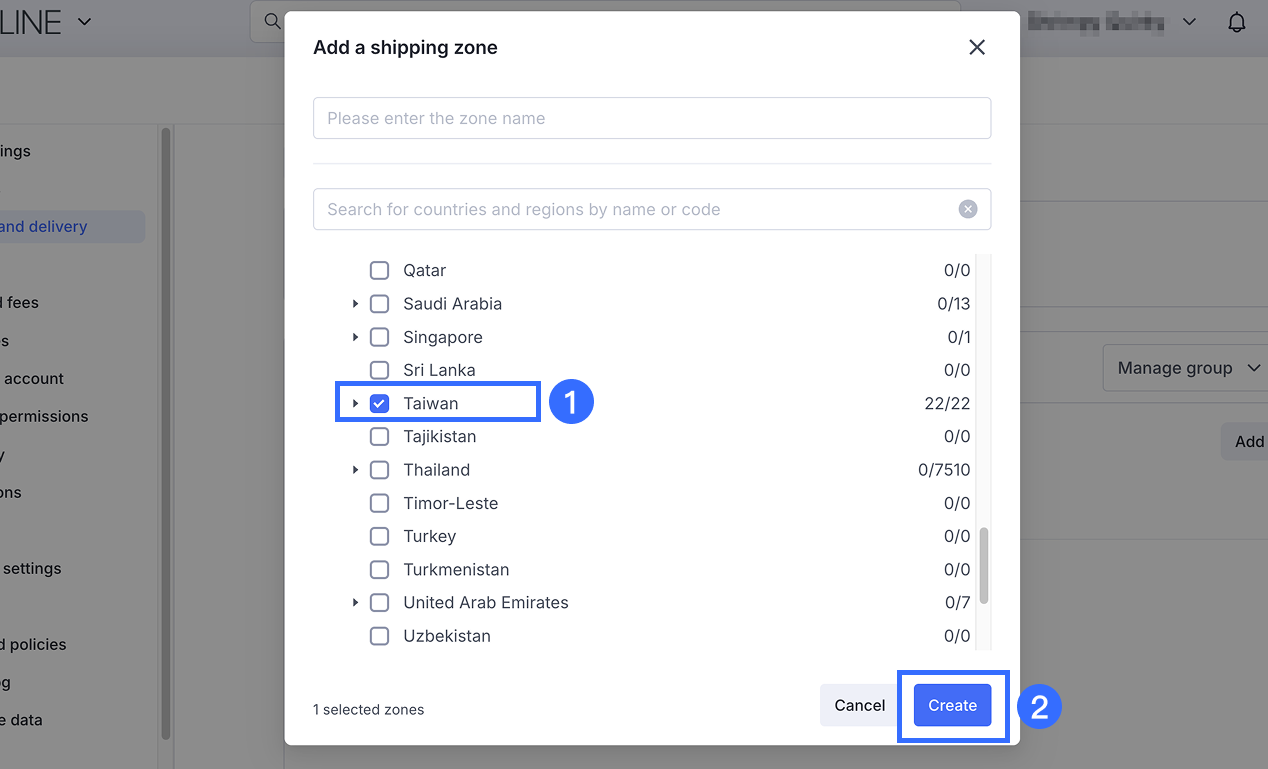The width and height of the screenshot is (1268, 769).
Task: Expand the Saudi Arabia regions
Action: (x=355, y=304)
